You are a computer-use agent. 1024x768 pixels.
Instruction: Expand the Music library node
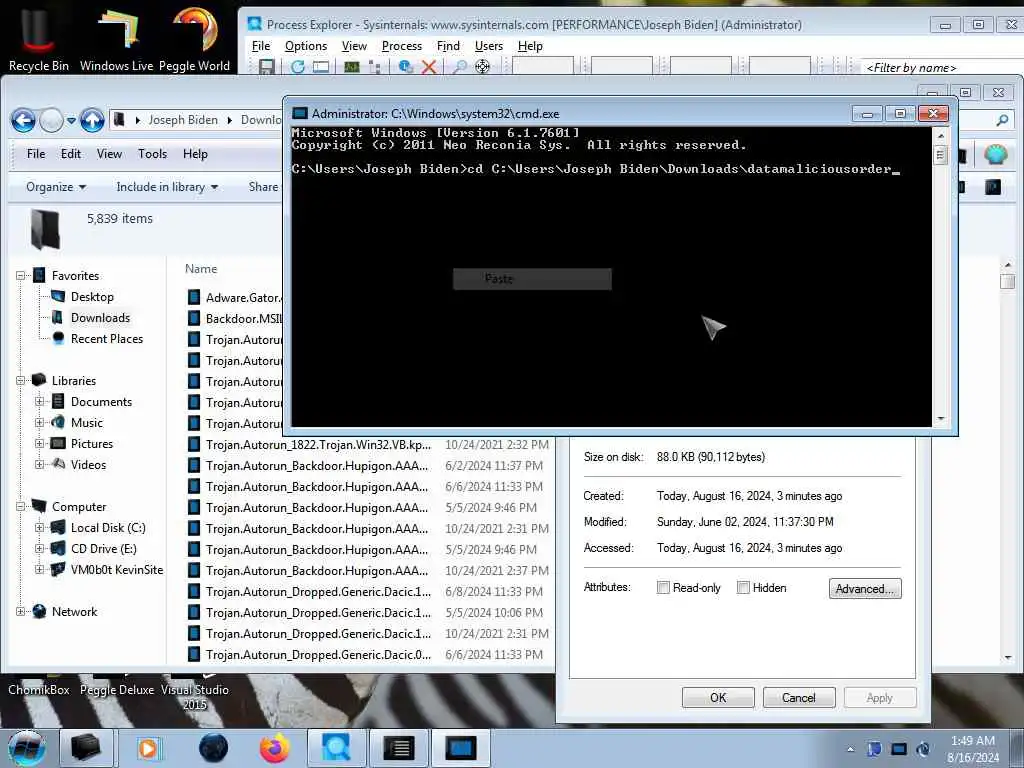(39, 423)
